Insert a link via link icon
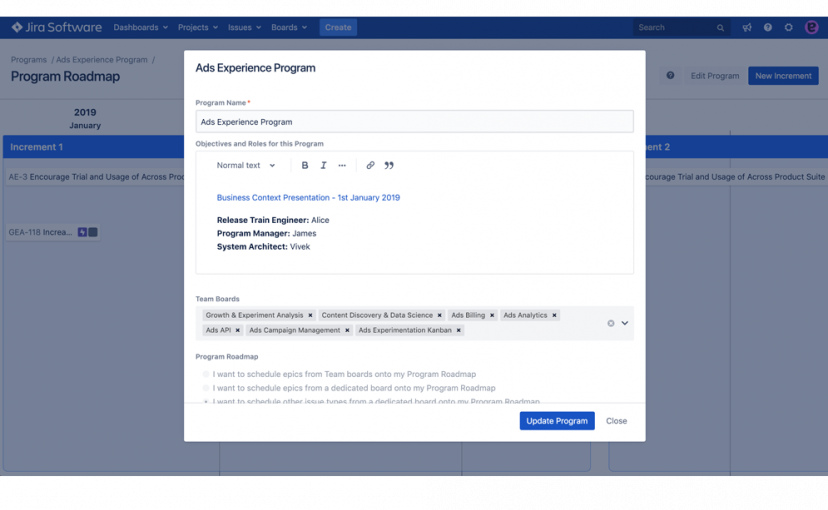 (x=370, y=165)
